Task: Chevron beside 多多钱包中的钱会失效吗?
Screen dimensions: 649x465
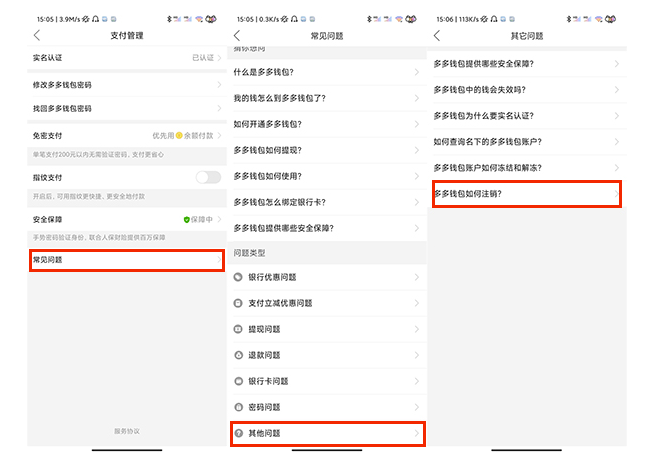Action: click(x=617, y=90)
